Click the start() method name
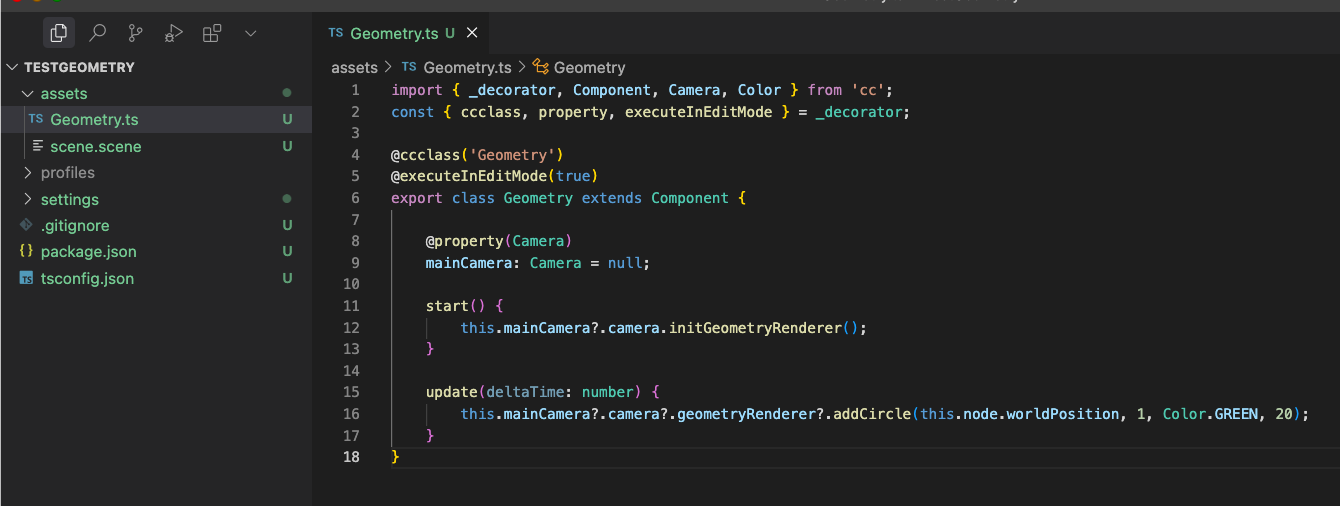Image resolution: width=1340 pixels, height=506 pixels. (447, 306)
